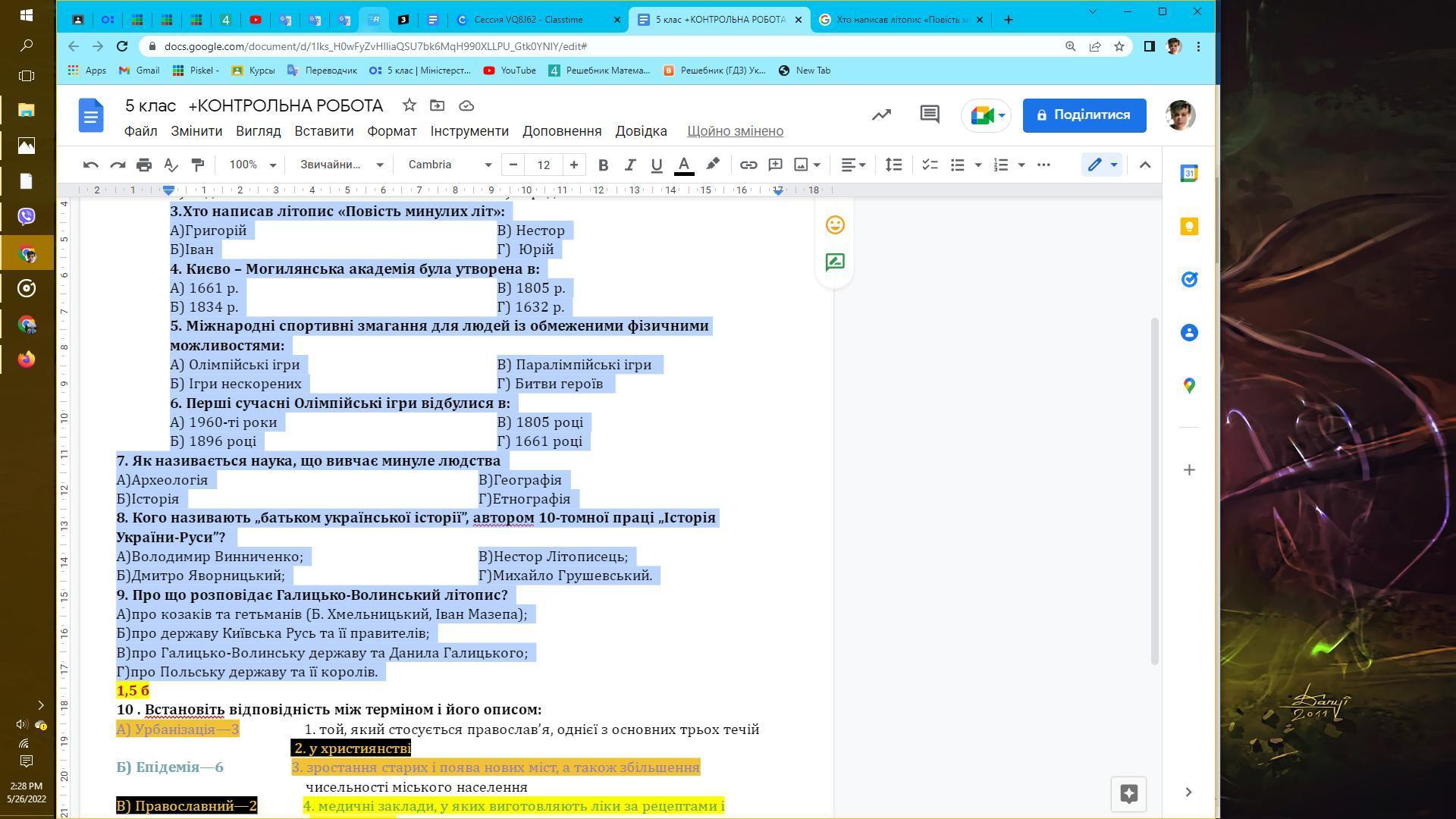Reload the page in Chrome
1456x819 pixels.
122,46
